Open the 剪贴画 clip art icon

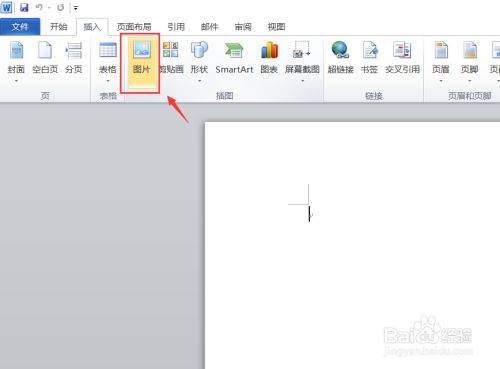[x=171, y=50]
